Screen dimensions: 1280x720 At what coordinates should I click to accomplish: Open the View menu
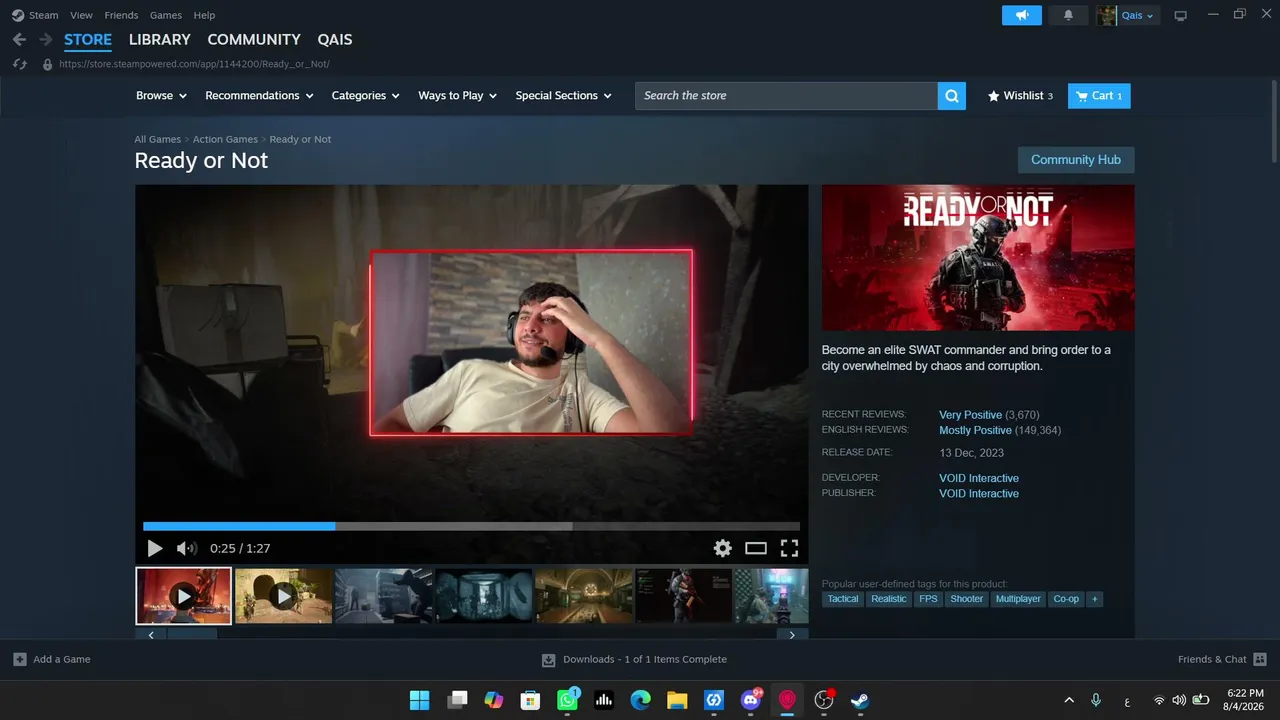(81, 15)
